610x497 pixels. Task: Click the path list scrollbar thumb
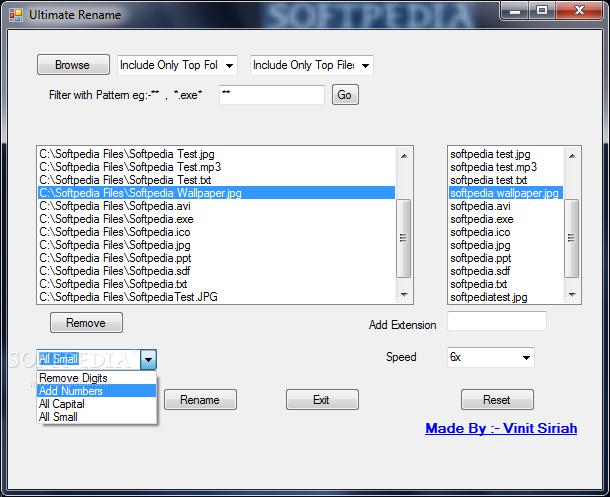click(404, 238)
